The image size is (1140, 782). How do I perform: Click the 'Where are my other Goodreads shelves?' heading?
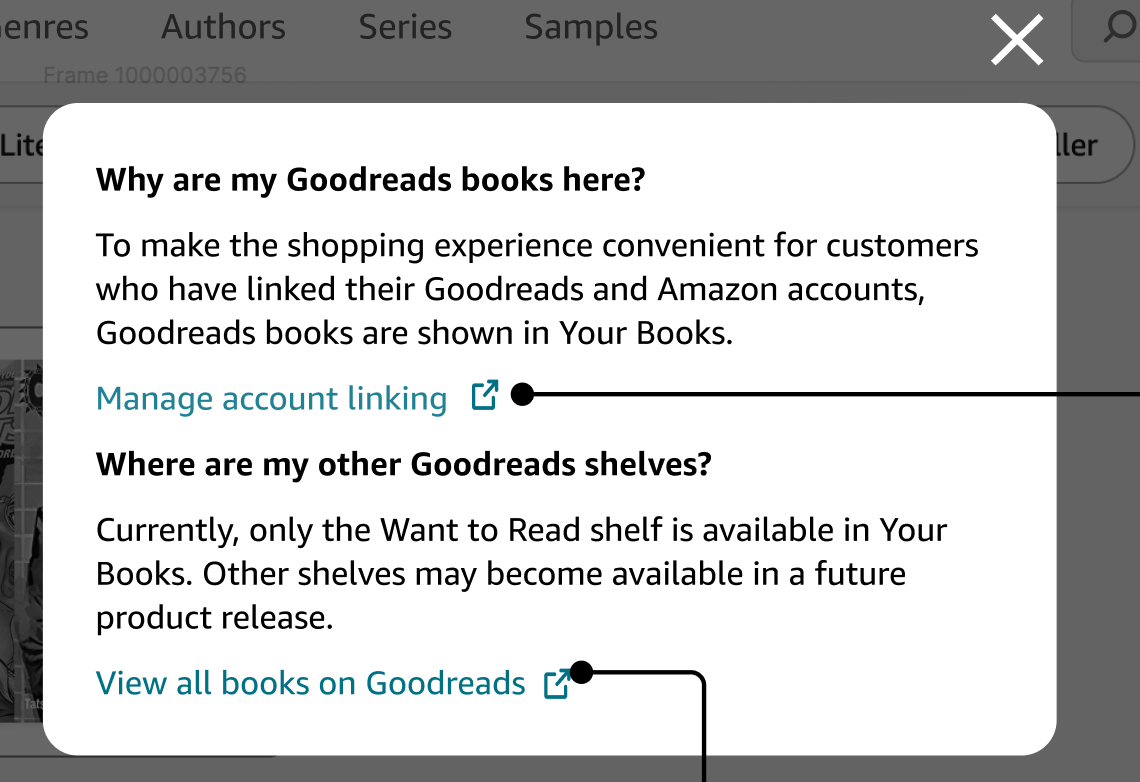(x=403, y=465)
